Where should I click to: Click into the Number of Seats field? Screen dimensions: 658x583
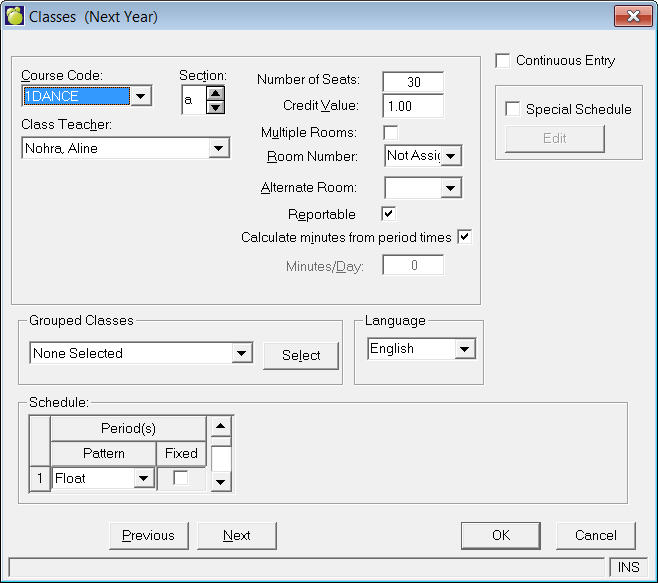412,81
